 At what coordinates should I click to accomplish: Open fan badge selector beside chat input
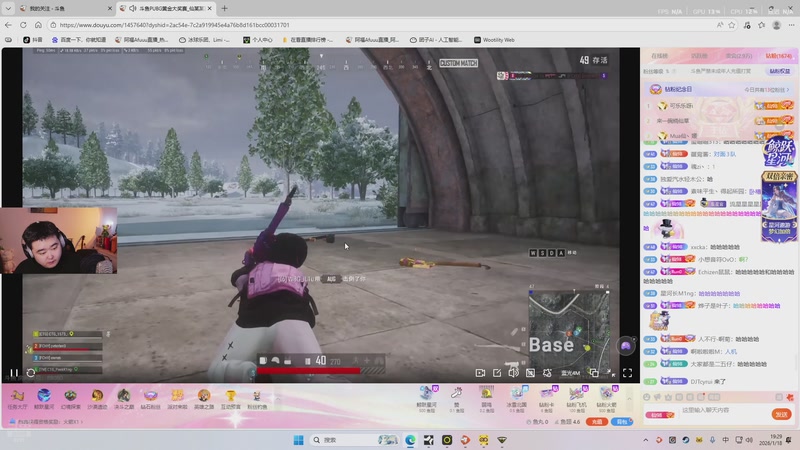(660, 415)
